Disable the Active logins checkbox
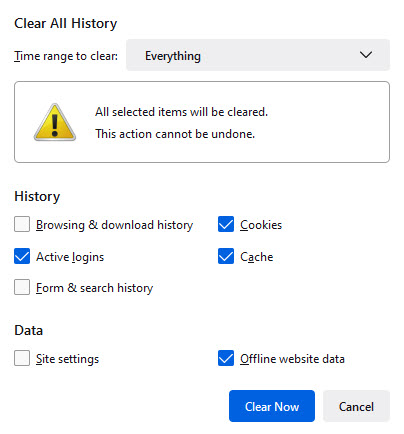 (x=22, y=256)
